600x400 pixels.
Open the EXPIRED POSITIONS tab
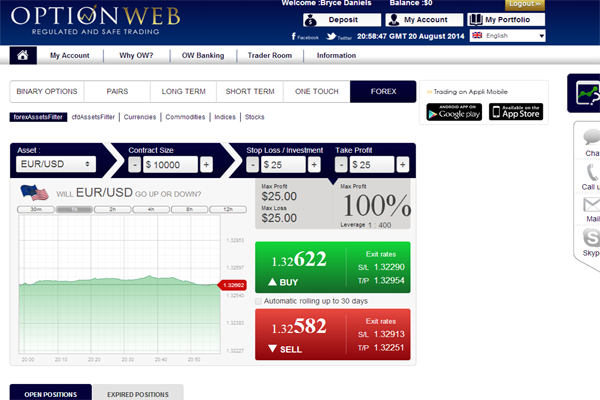coord(138,393)
